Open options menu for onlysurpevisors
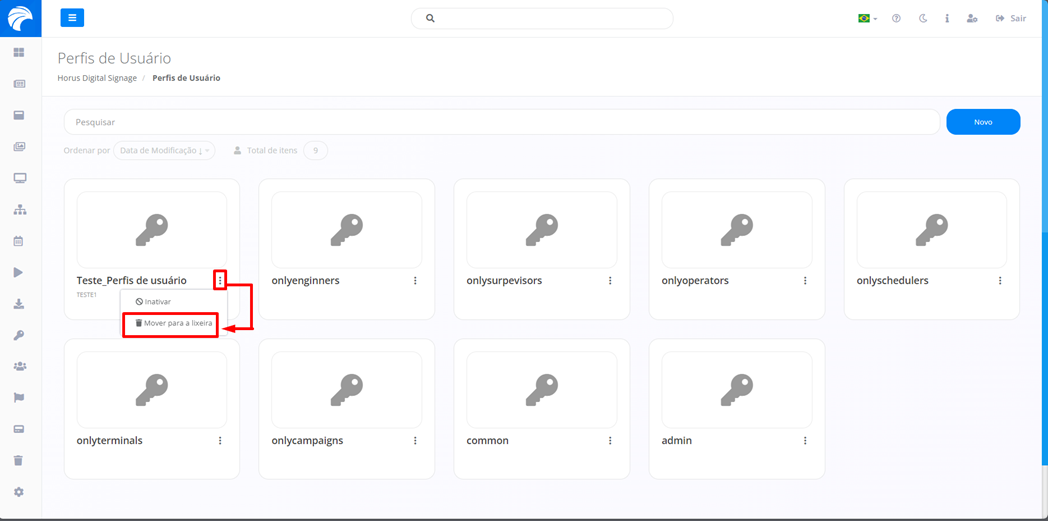Screen dimensions: 1048x521 pyautogui.click(x=610, y=281)
